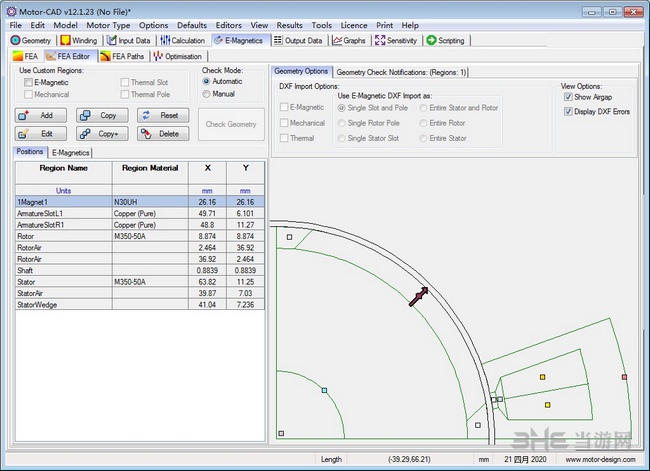This screenshot has height=471, width=650.
Task: Select the Shaft region row
Action: click(x=140, y=270)
